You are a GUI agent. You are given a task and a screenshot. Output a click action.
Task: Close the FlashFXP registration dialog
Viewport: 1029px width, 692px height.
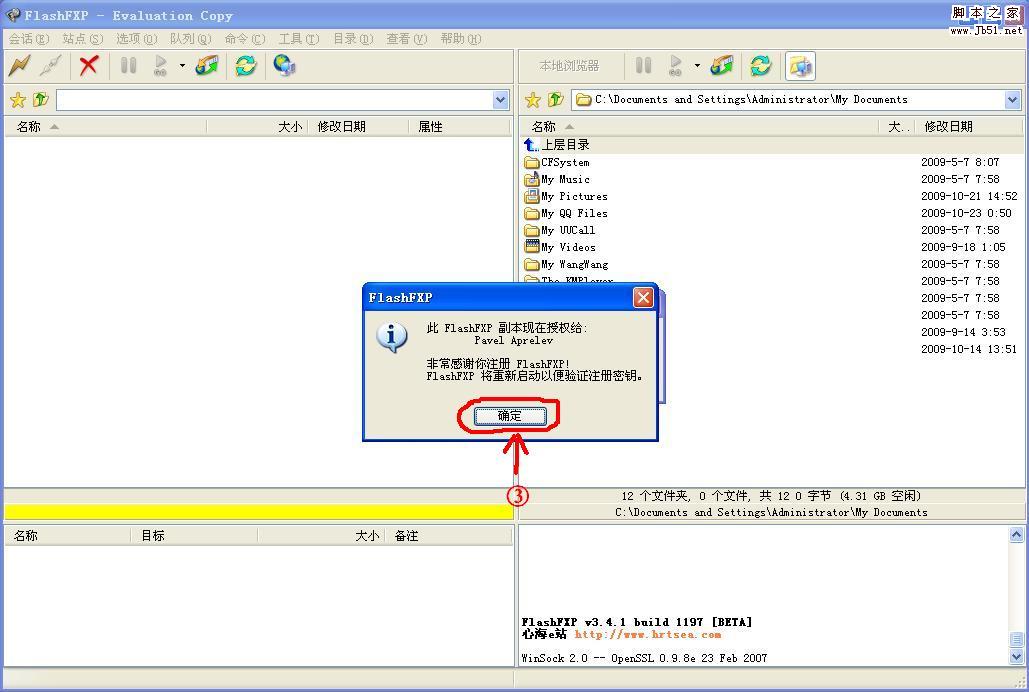pyautogui.click(x=643, y=298)
